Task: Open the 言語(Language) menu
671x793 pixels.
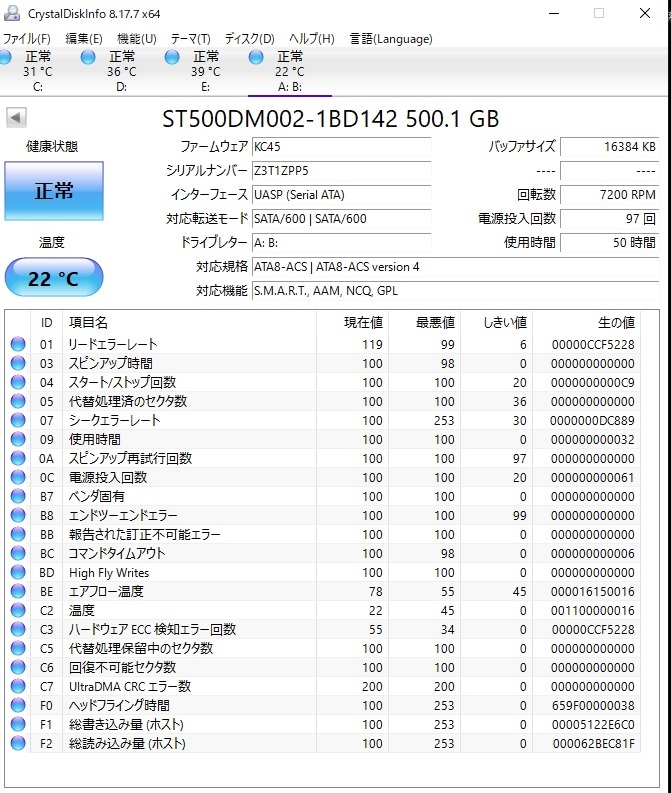Action: [391, 39]
